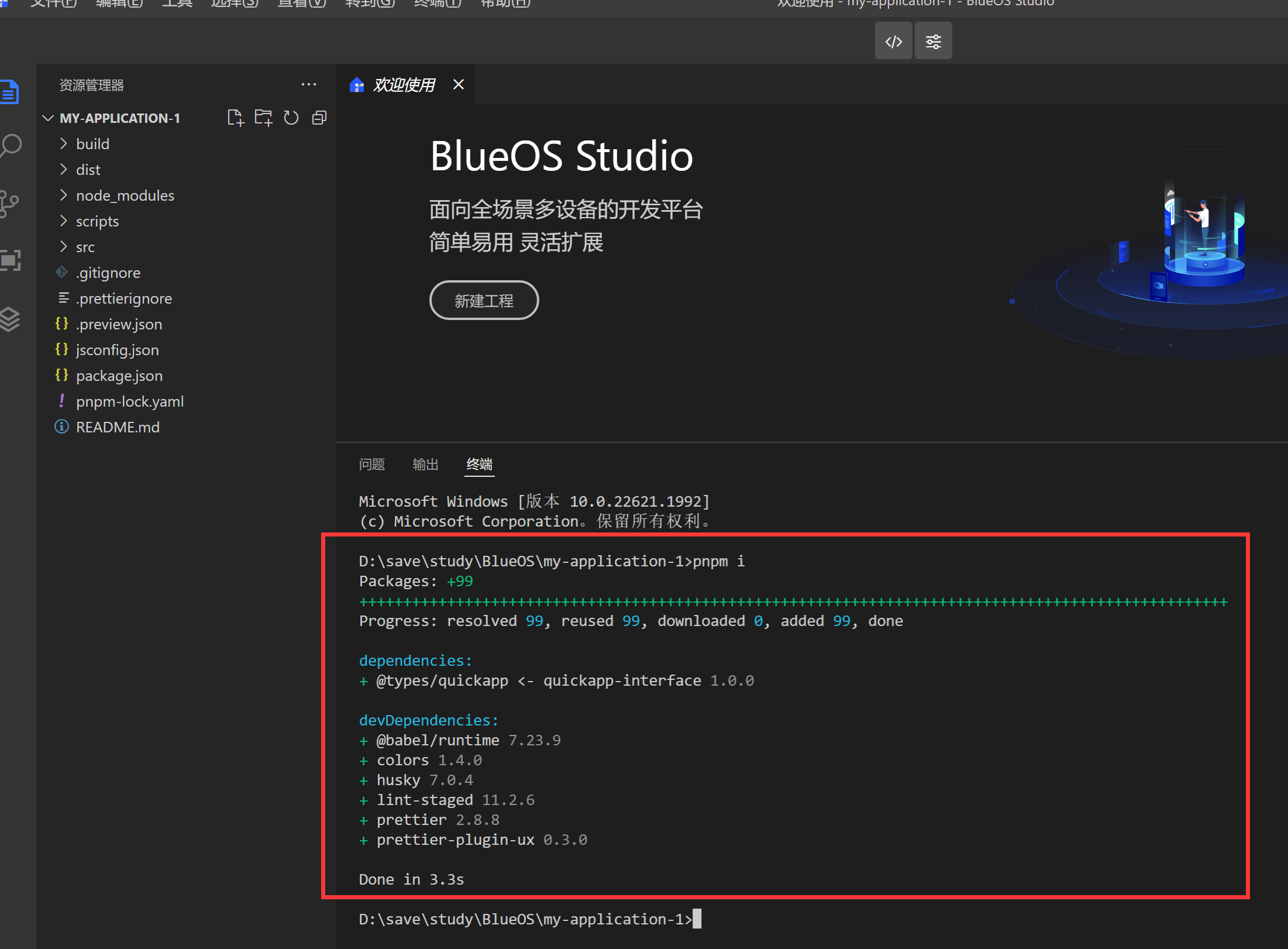Expand the src folder
The width and height of the screenshot is (1288, 949).
85,247
